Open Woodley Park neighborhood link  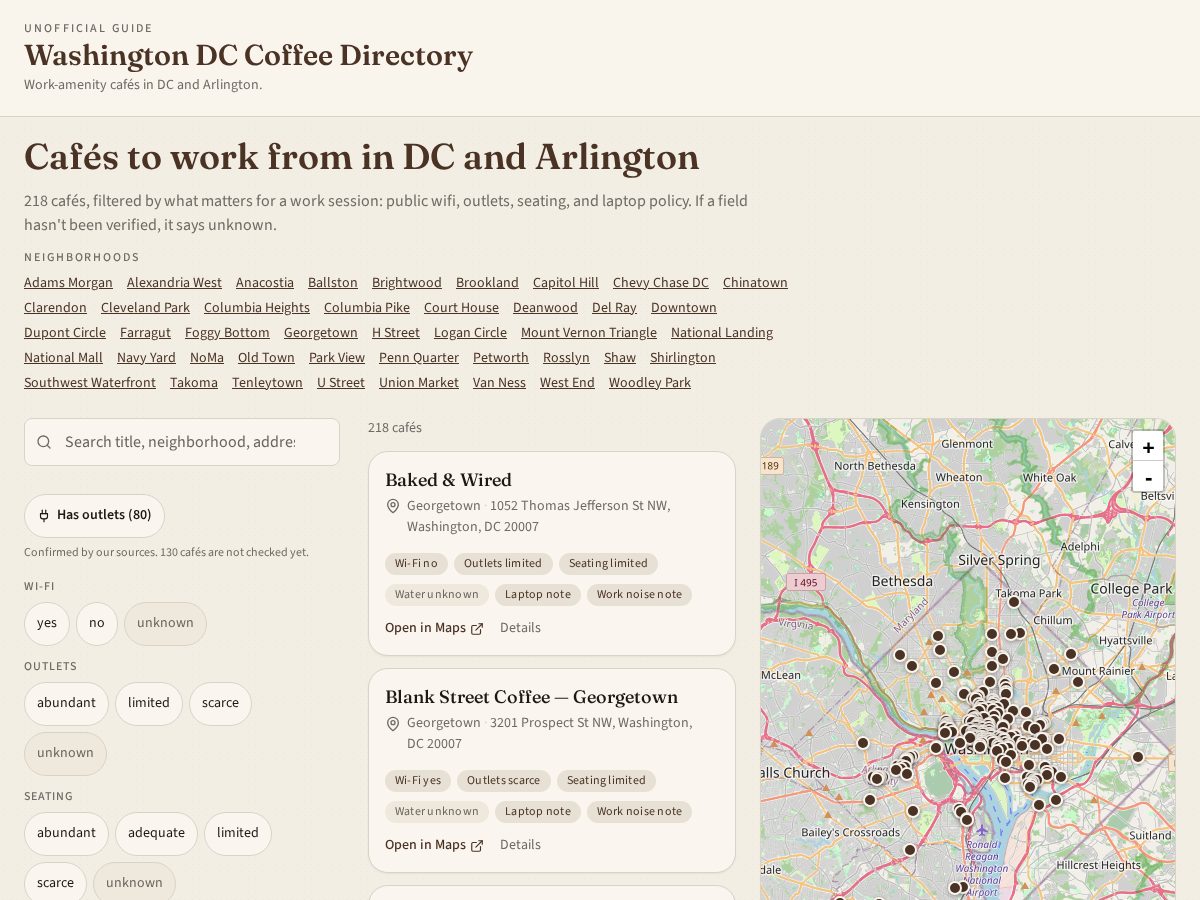[x=650, y=383]
